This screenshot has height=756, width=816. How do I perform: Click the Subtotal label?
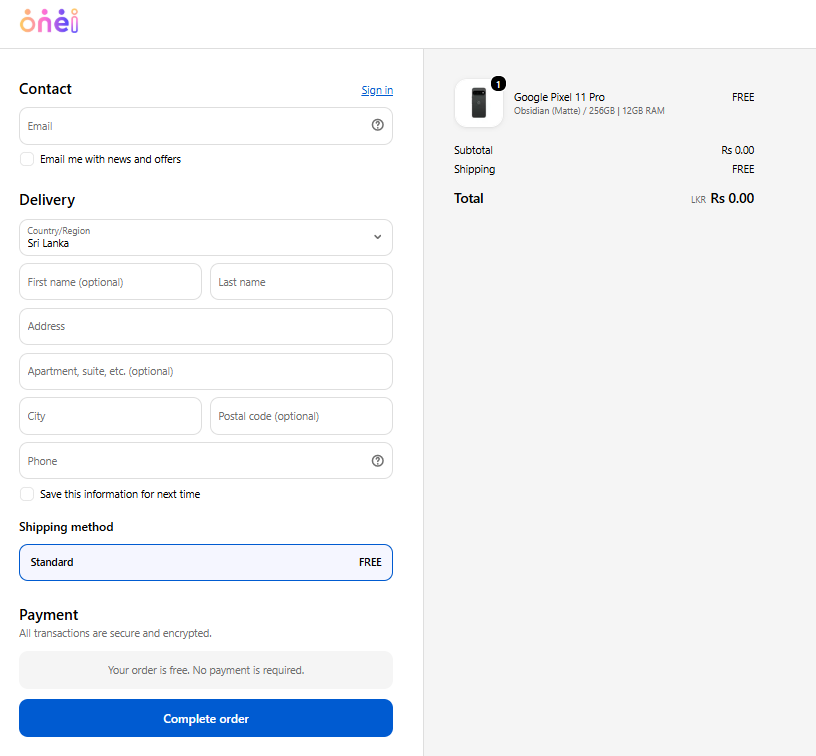473,150
